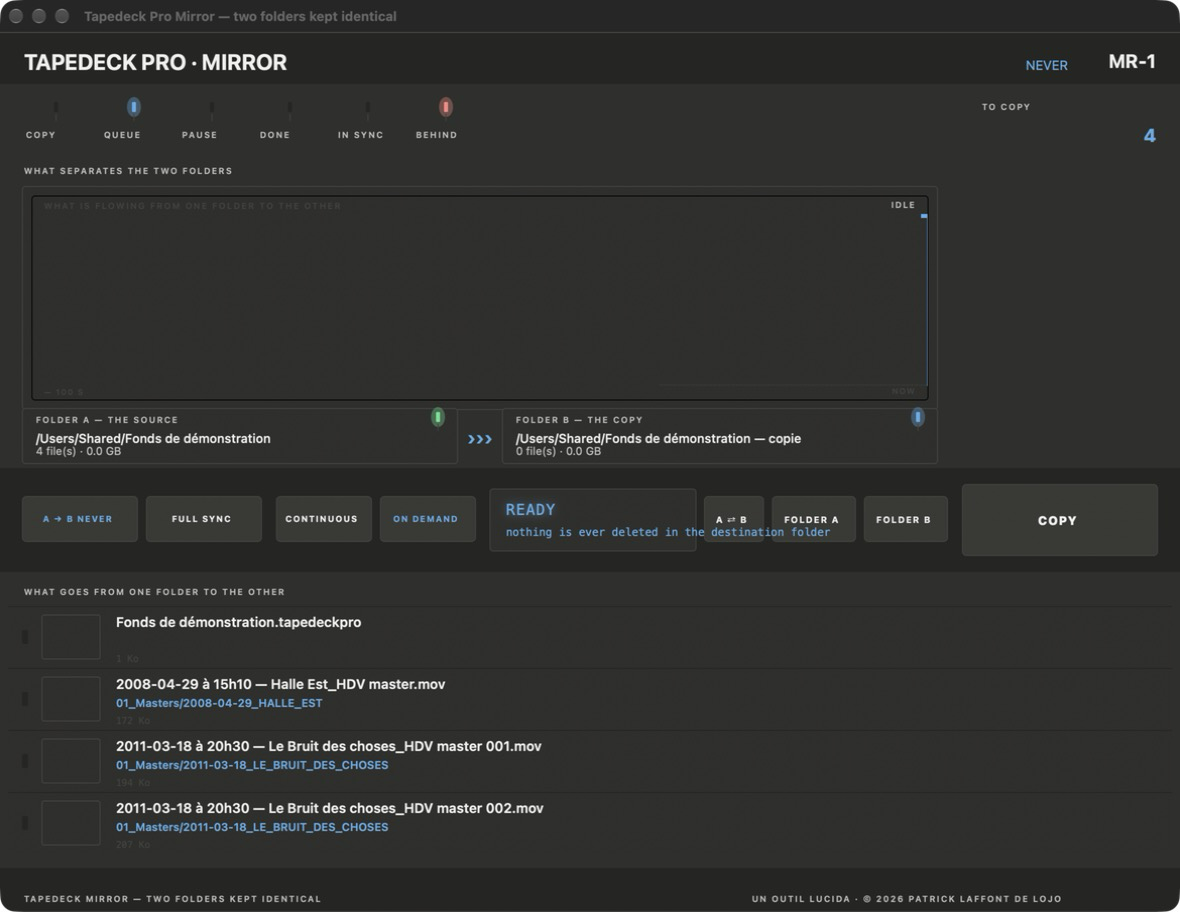The width and height of the screenshot is (1180, 912).
Task: Open the FOLDER B chooser
Action: tap(905, 518)
